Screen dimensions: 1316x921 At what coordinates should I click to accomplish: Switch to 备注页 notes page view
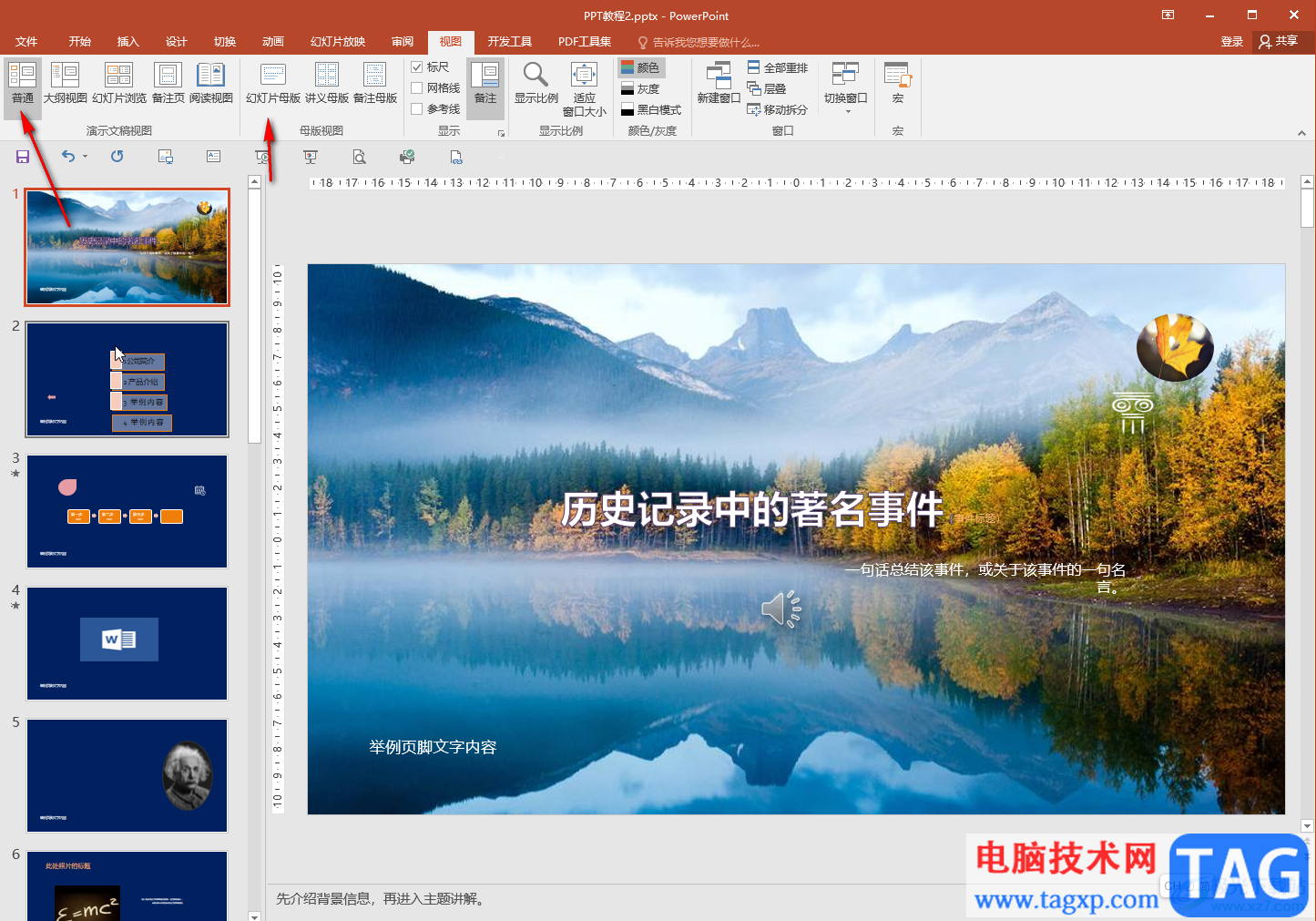168,84
